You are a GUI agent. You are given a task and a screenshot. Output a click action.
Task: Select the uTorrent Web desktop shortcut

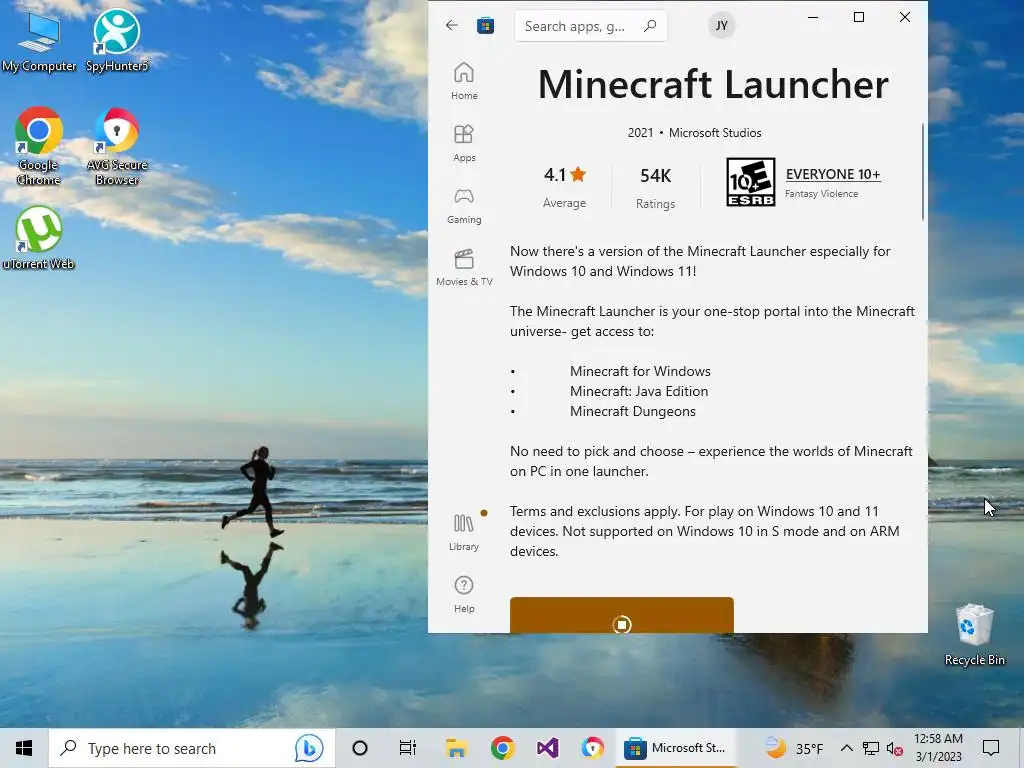pyautogui.click(x=39, y=238)
